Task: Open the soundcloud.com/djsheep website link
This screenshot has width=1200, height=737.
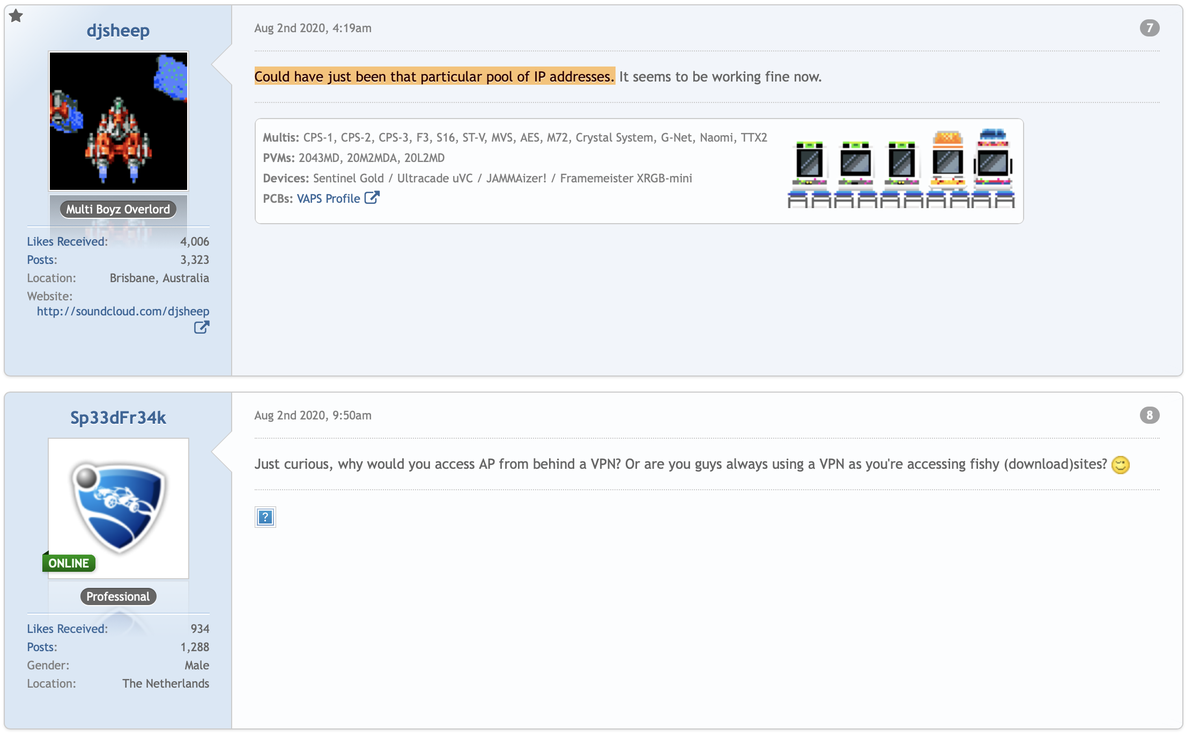Action: coord(123,312)
